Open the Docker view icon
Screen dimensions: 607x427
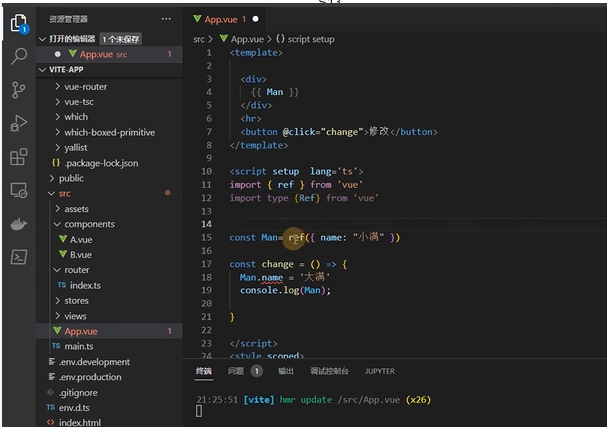coord(19,224)
